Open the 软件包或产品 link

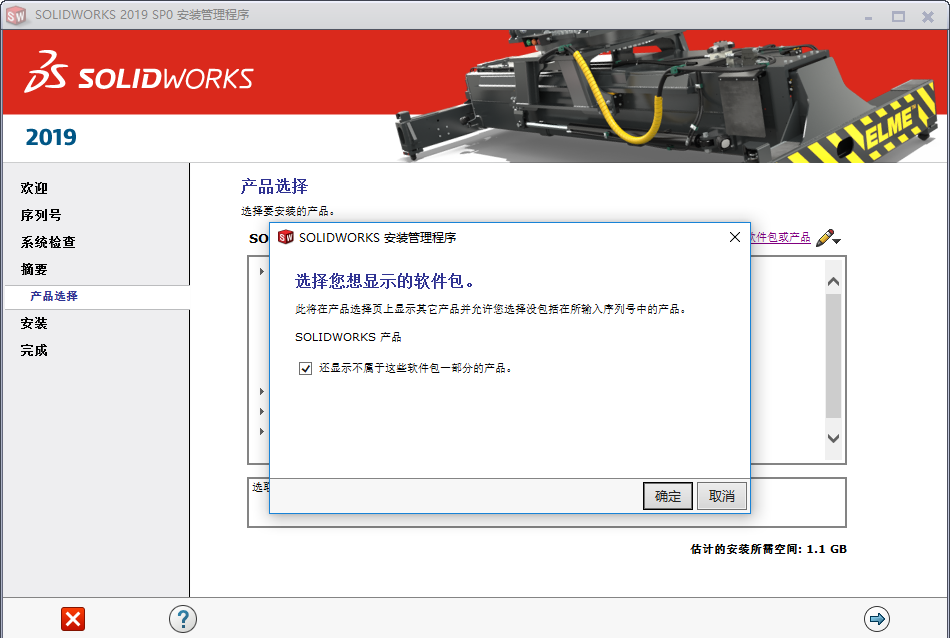coord(780,238)
